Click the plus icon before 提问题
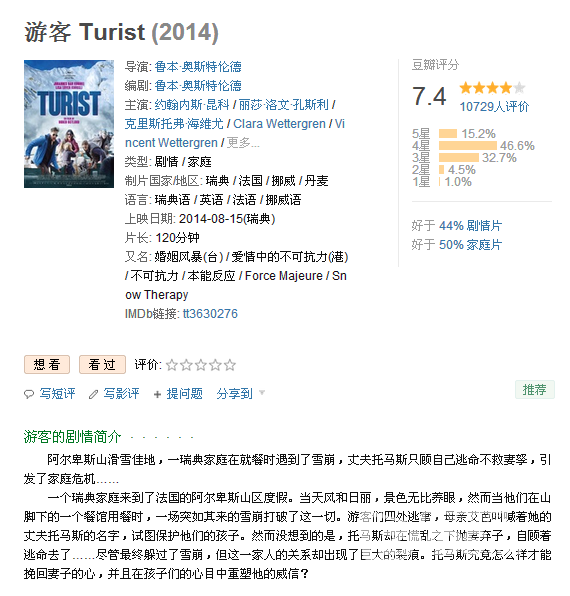The image size is (570, 596). tap(157, 395)
